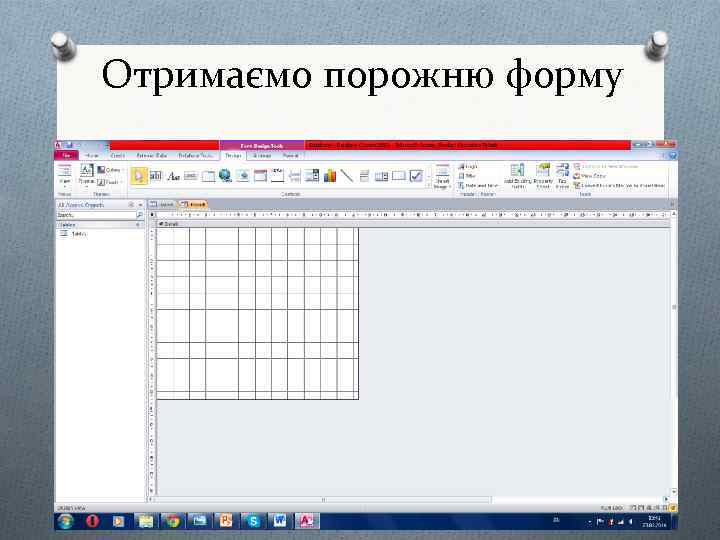Open the Windows Start button
The width and height of the screenshot is (720, 540).
(x=65, y=521)
